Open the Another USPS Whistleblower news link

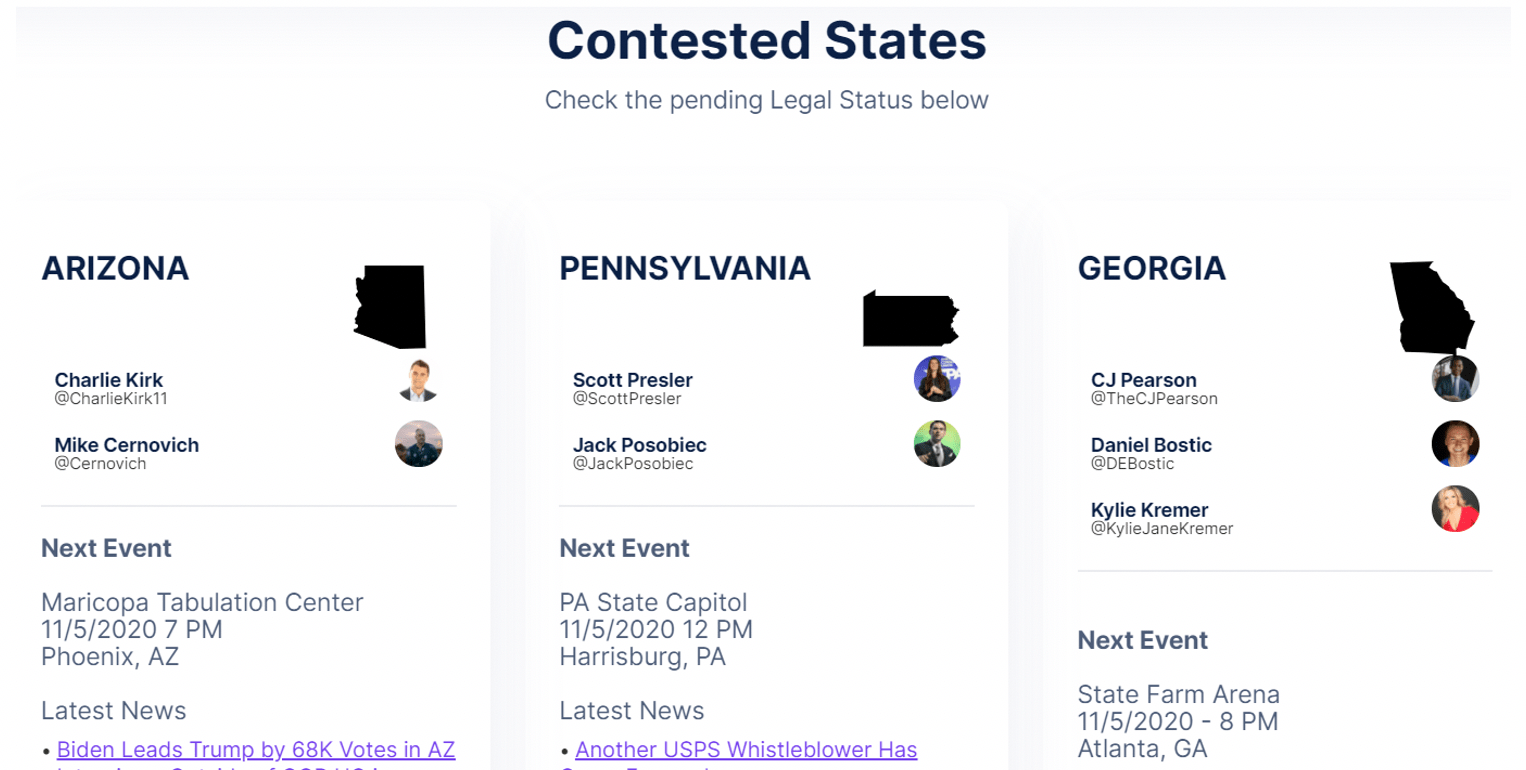(746, 749)
